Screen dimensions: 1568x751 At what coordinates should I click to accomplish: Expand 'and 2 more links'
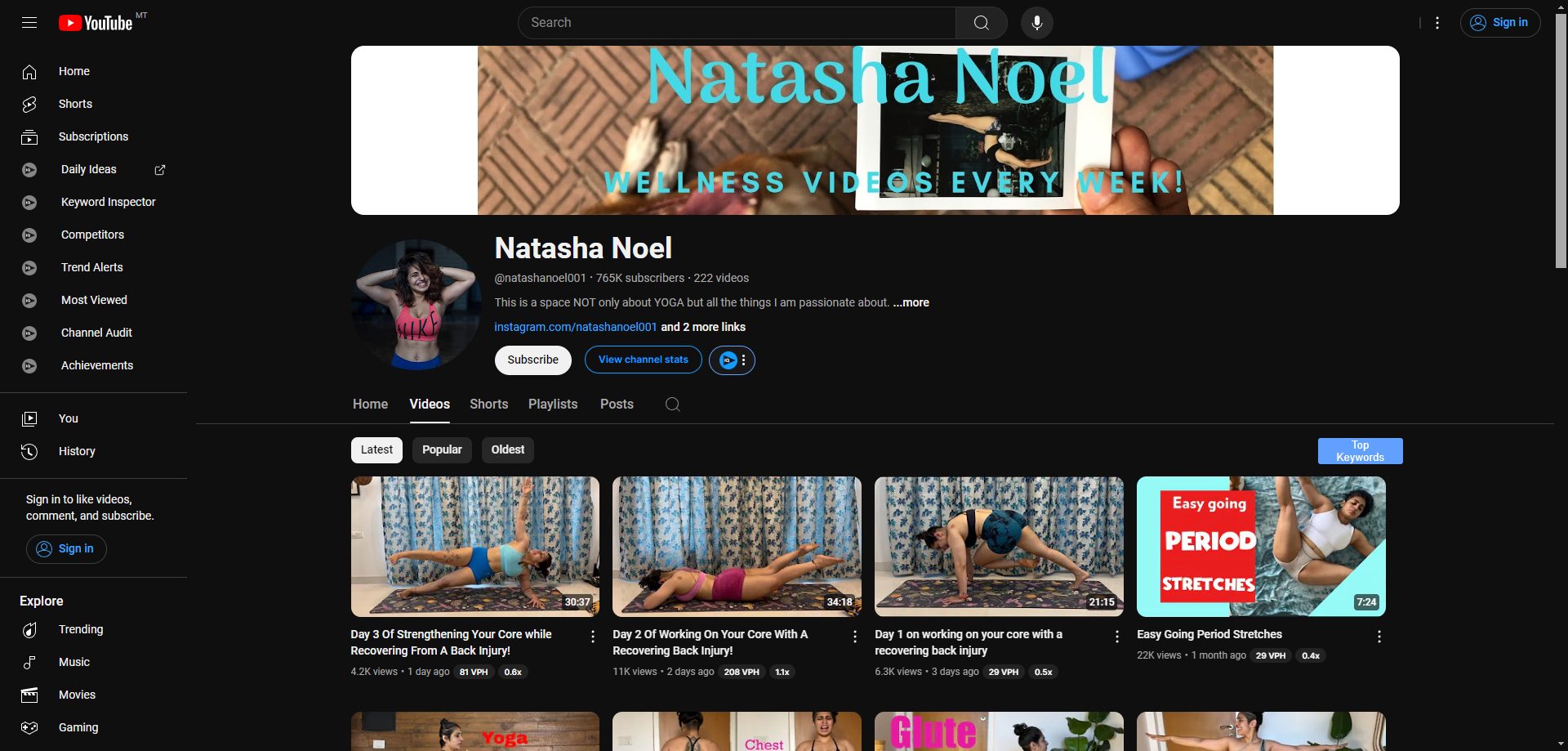(703, 327)
